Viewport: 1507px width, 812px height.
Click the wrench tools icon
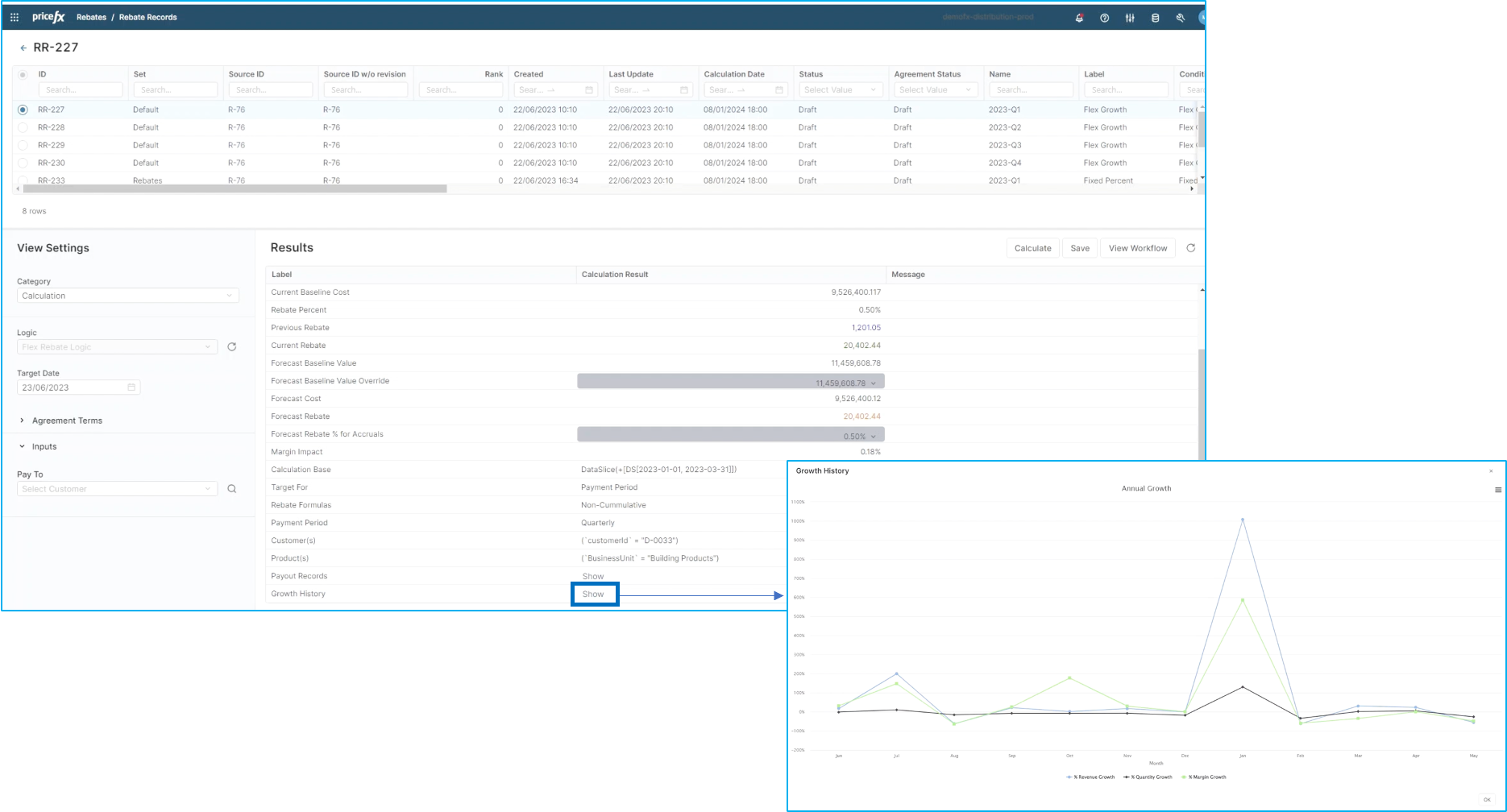click(1181, 18)
